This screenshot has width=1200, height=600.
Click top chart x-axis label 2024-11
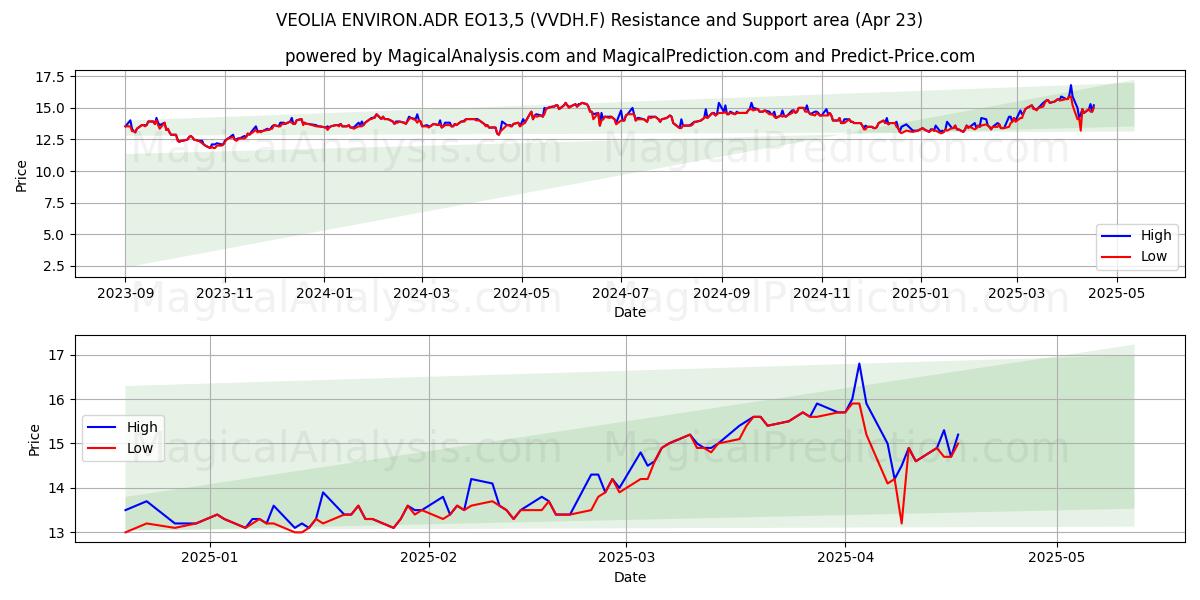(x=821, y=294)
